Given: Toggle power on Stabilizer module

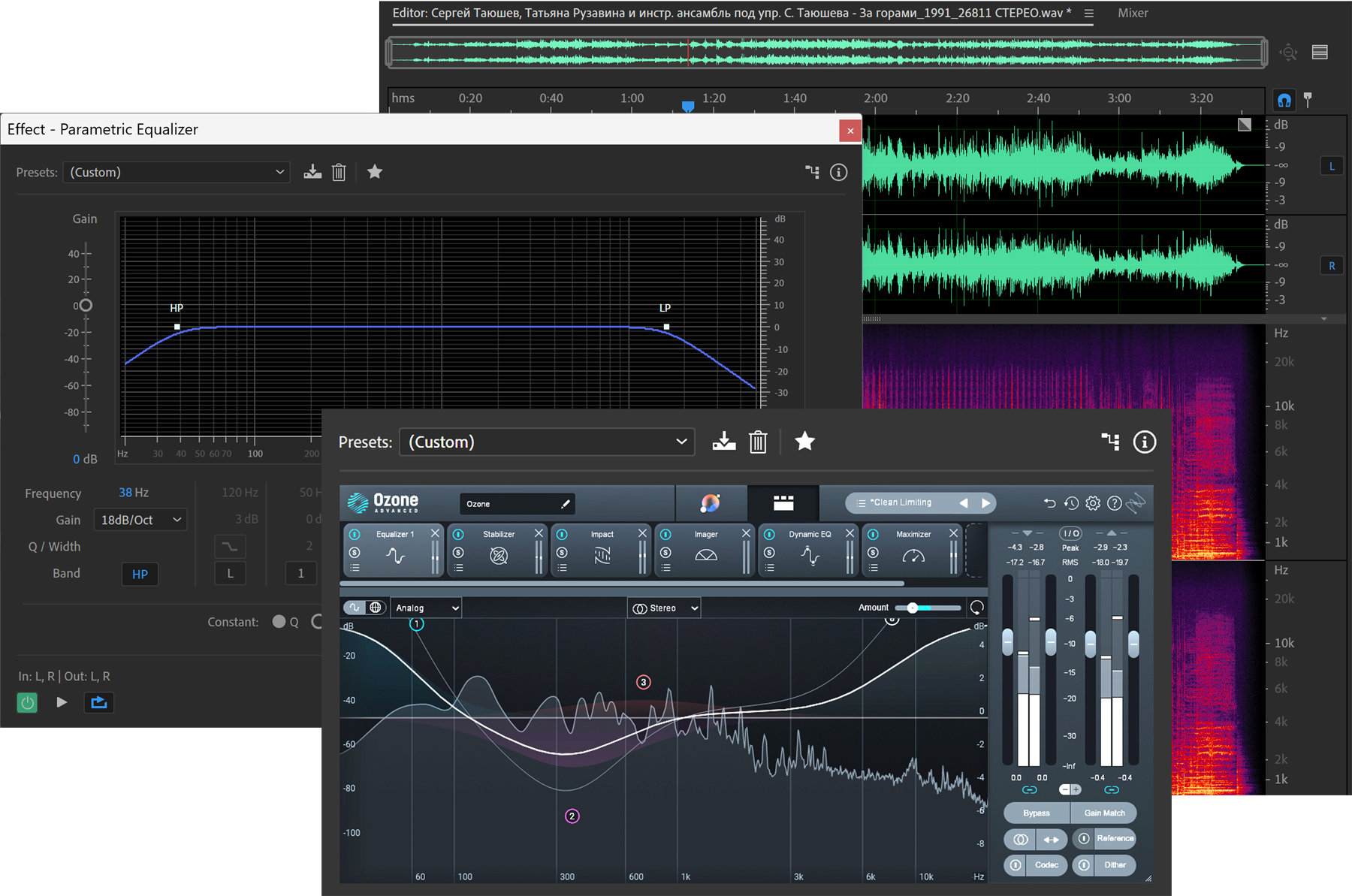Looking at the screenshot, I should point(458,534).
